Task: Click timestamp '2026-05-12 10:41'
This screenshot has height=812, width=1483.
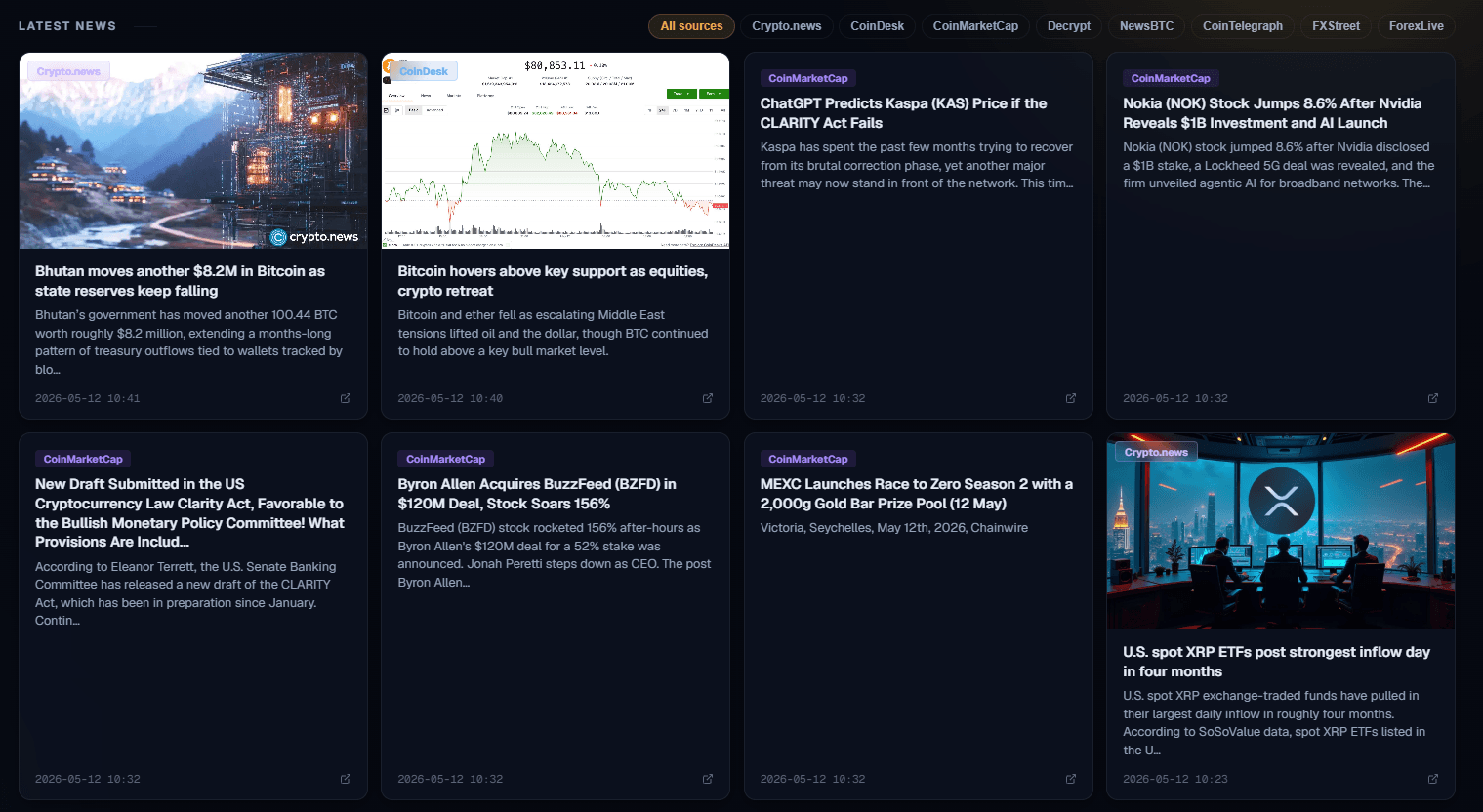Action: click(x=88, y=398)
